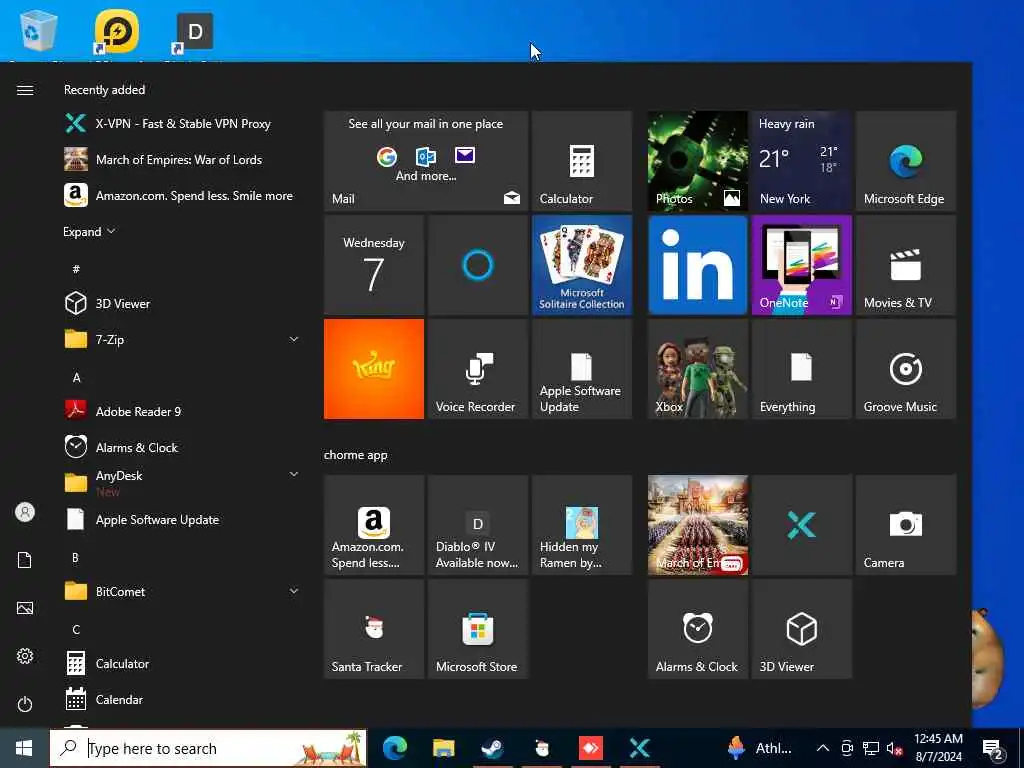Open Settings gear in Start sidebar
Viewport: 1024px width, 768px height.
(x=25, y=656)
